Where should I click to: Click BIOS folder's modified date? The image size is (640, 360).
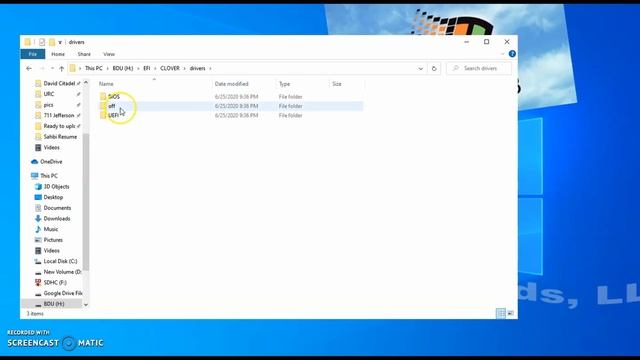[x=236, y=97]
